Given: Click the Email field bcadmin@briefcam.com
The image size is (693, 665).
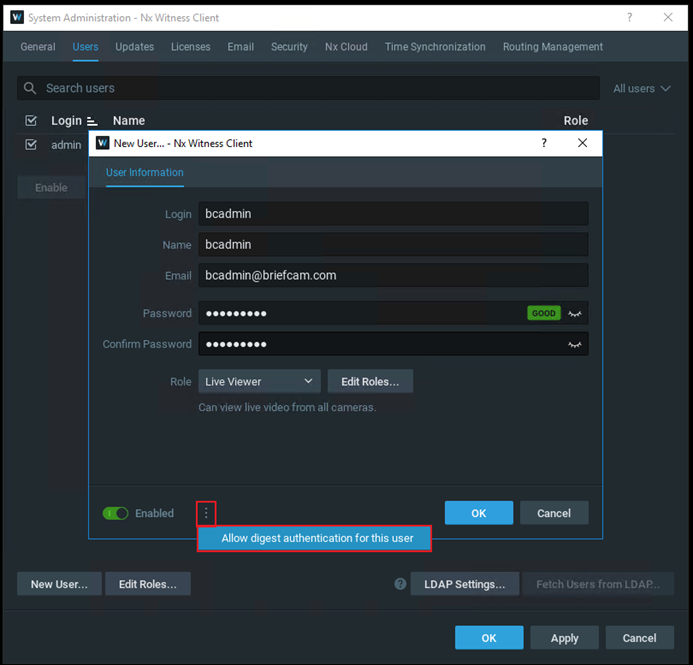Looking at the screenshot, I should point(393,275).
